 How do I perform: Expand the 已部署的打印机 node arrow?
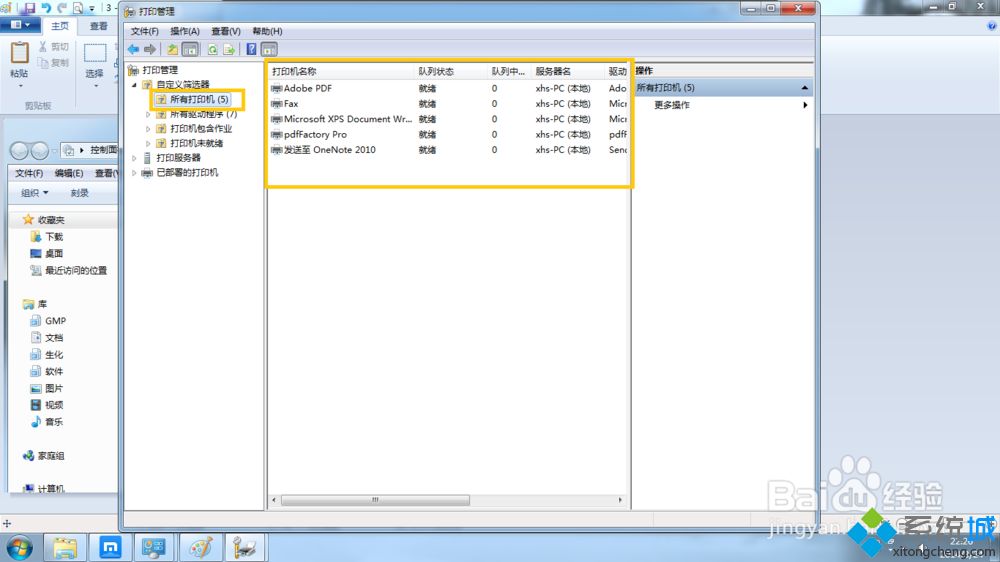(134, 173)
